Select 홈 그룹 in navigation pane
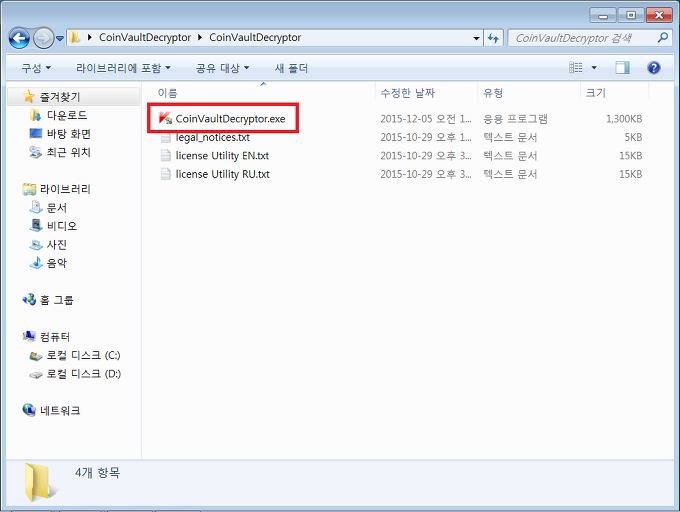 coord(57,300)
